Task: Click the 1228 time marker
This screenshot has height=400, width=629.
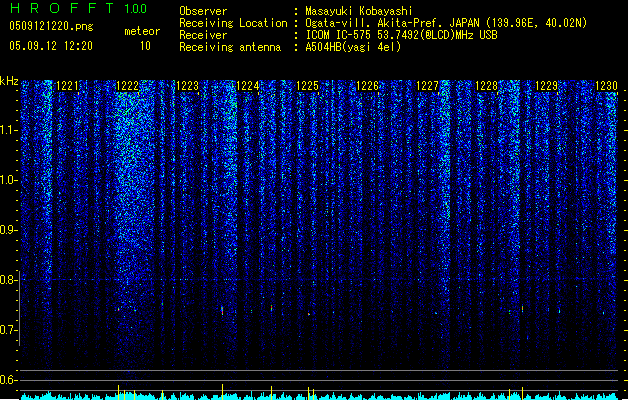Action: pos(486,86)
